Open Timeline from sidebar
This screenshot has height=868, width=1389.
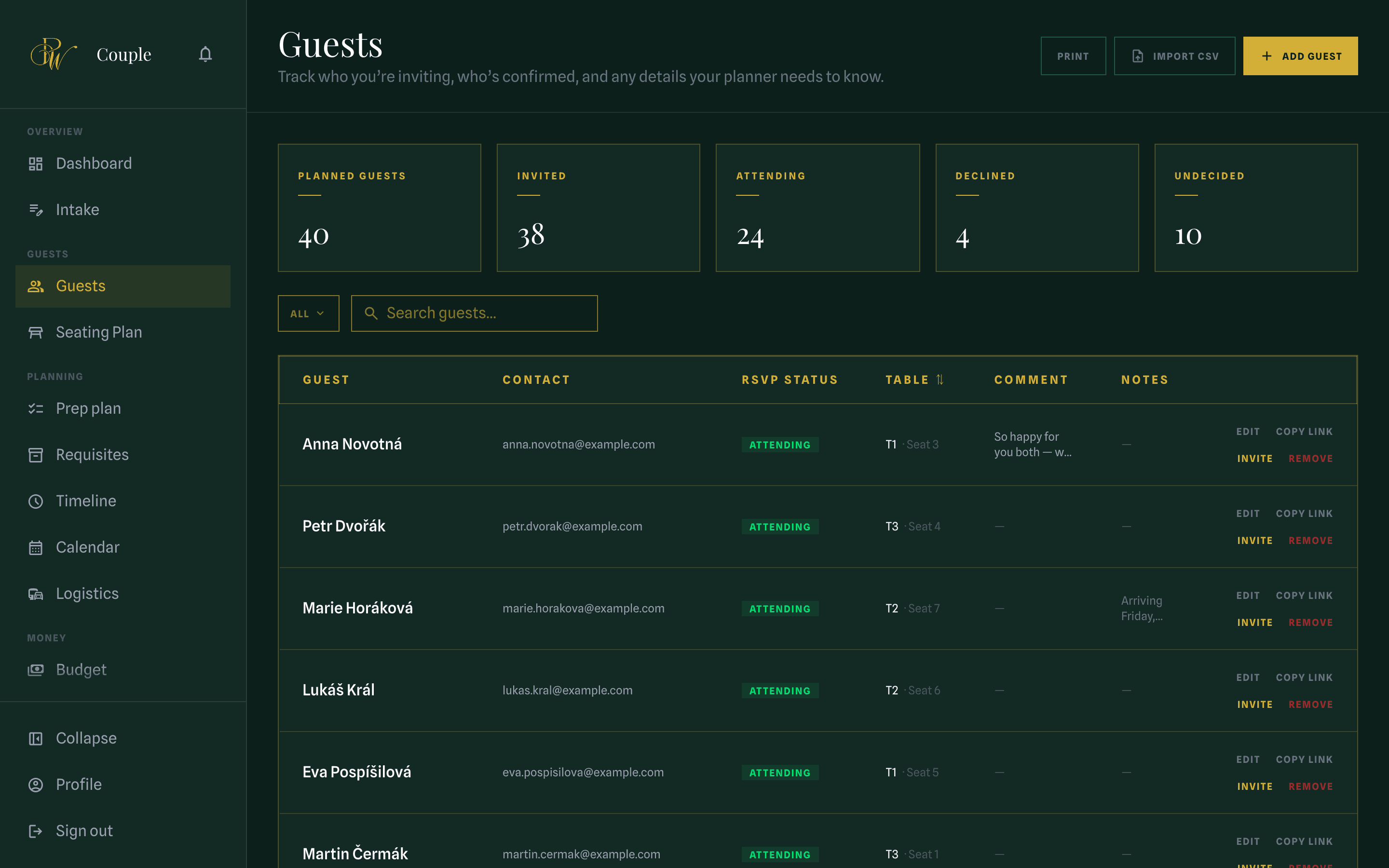point(123,501)
